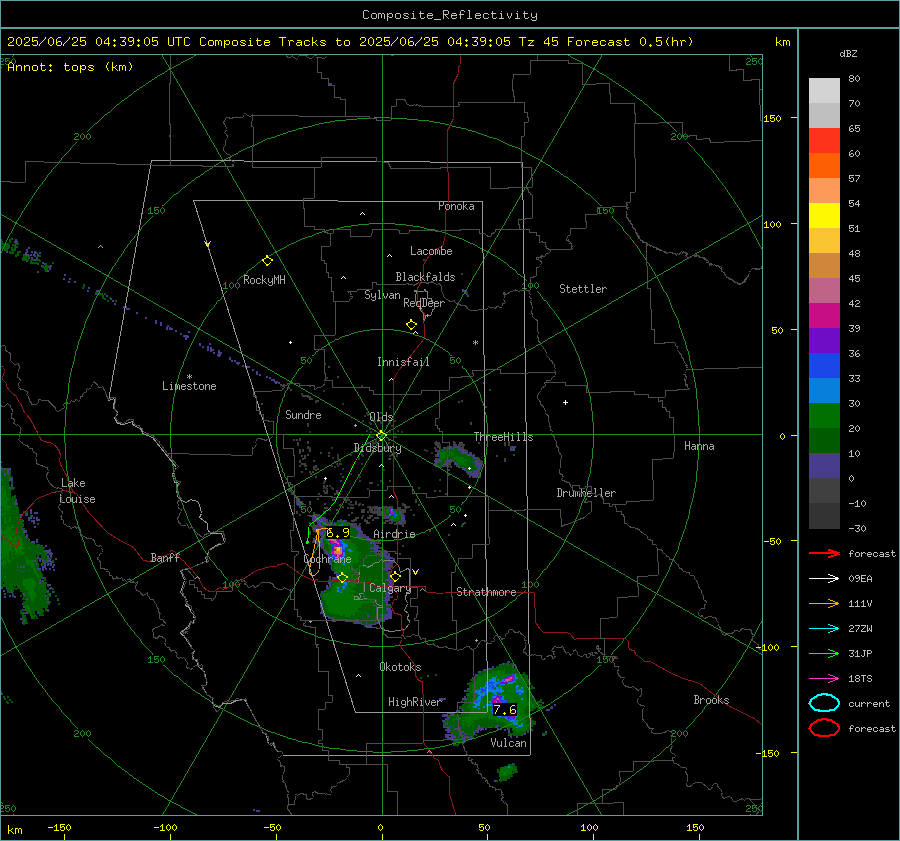Click the cyan 27ZW track arrow
The width and height of the screenshot is (900, 841).
(x=824, y=629)
